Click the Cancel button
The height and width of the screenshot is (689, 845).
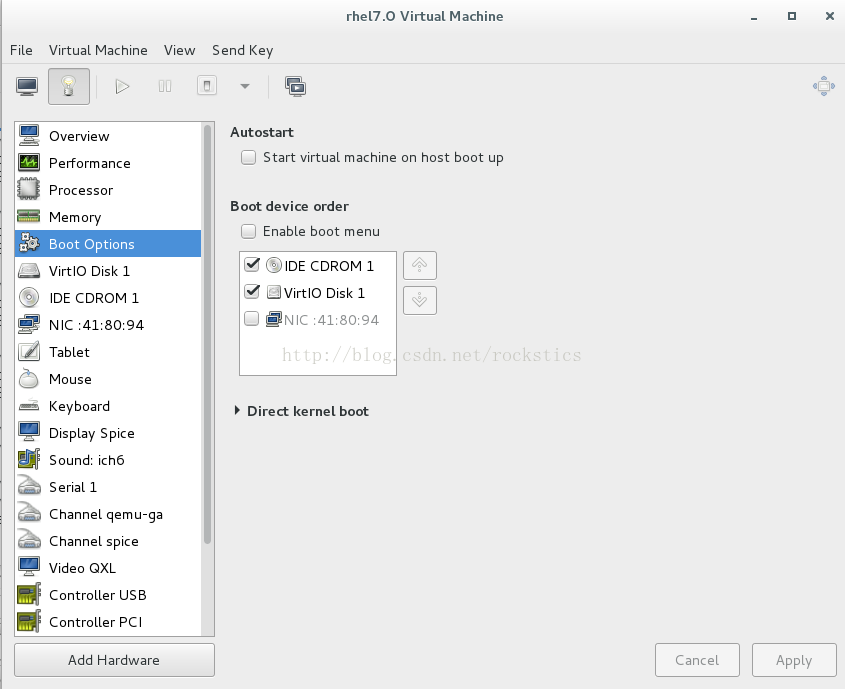(697, 660)
